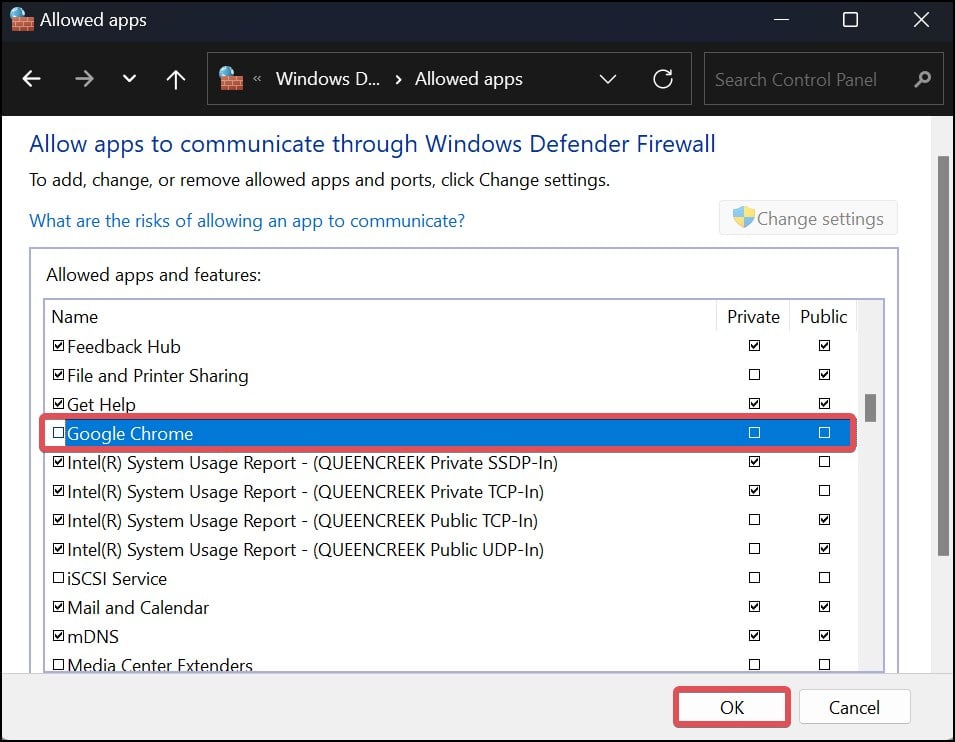
Task: Uncheck Private for Get Help
Action: (x=754, y=404)
